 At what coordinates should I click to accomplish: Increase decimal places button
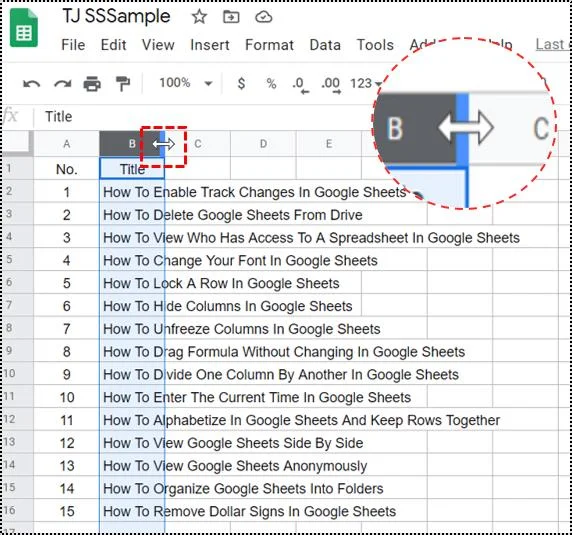(x=331, y=85)
